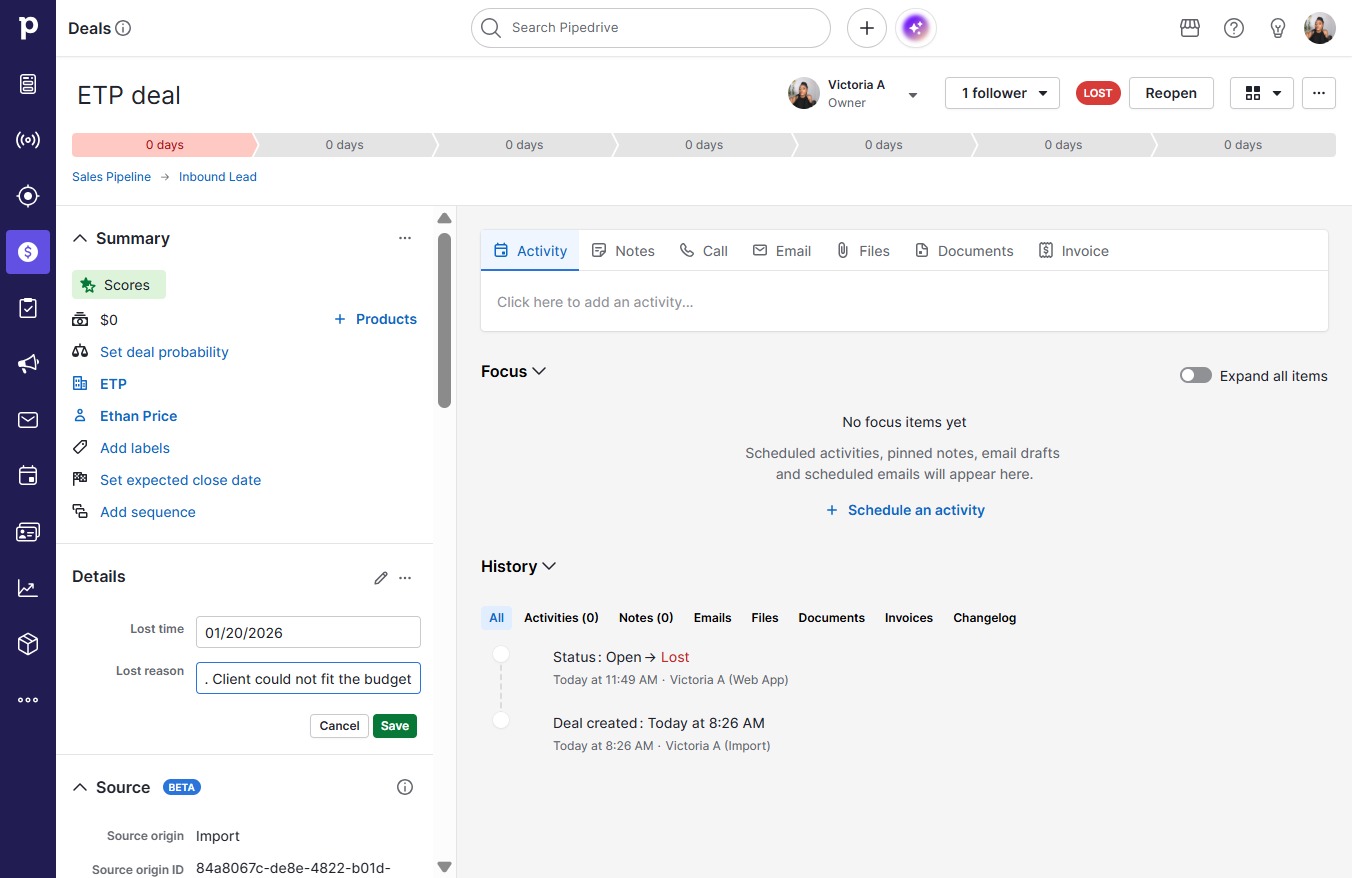Collapse the Summary section

coord(80,238)
